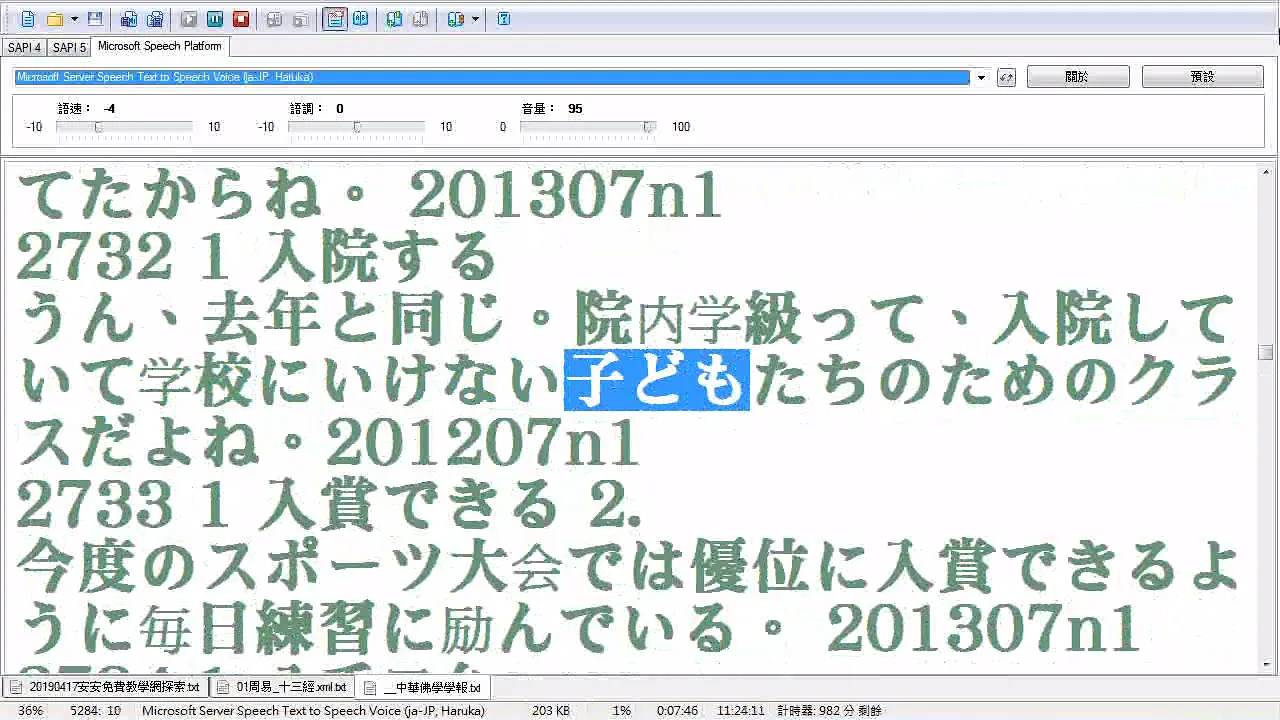Open the 20190417安安免費教學網探索.txt document tab
Screen dimensions: 1280x720
tap(105, 687)
